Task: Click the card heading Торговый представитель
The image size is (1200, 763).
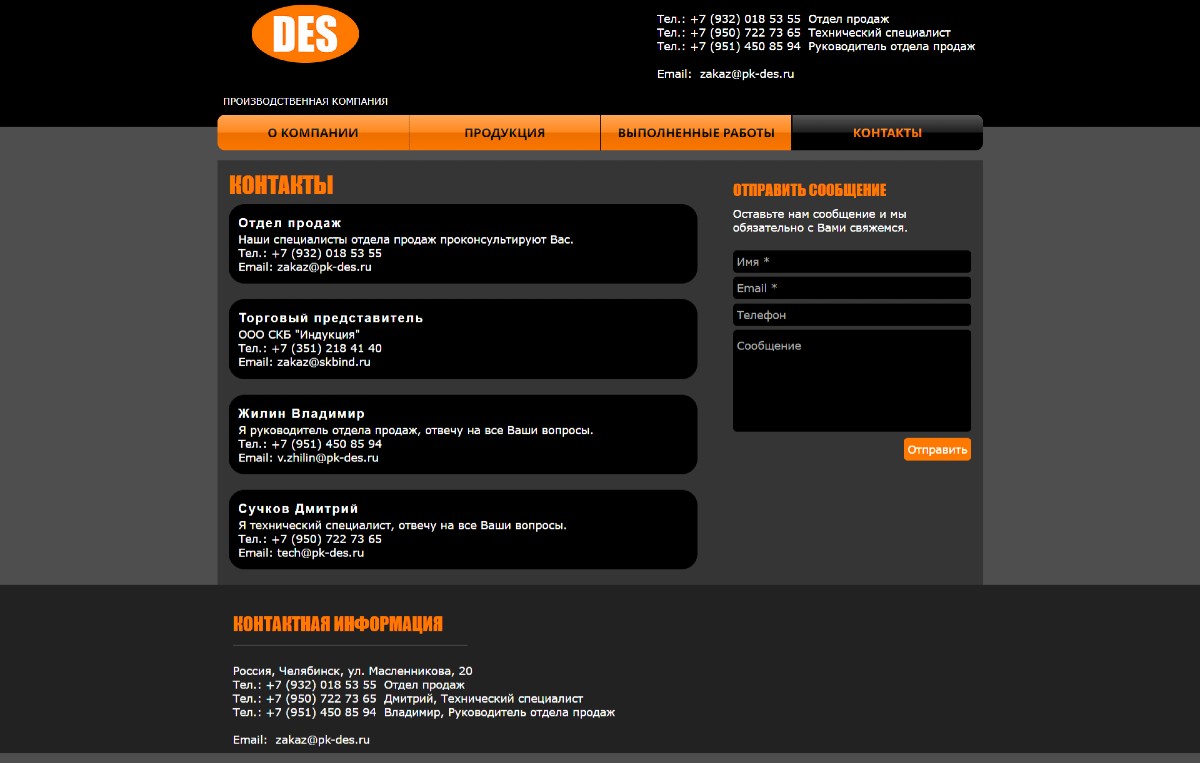Action: click(x=331, y=318)
